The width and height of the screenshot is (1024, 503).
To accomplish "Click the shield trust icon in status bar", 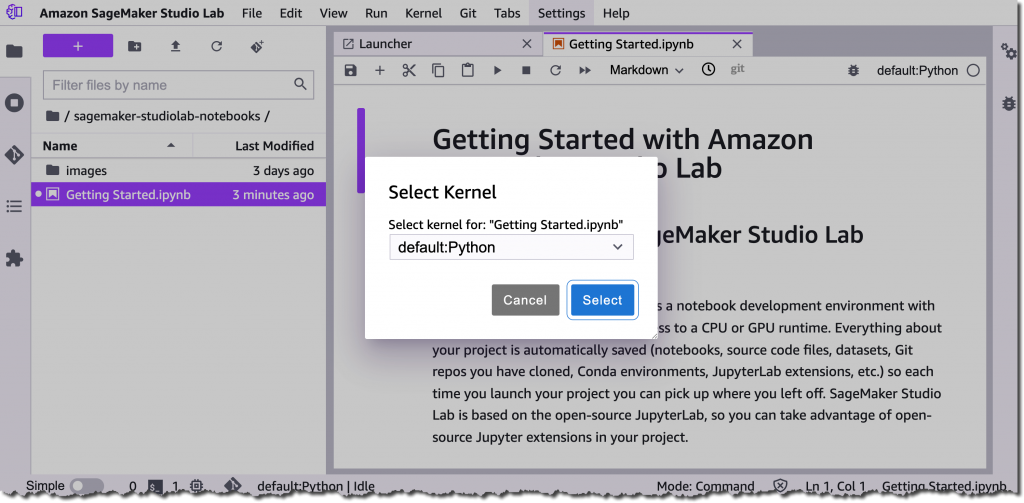I will pos(780,486).
